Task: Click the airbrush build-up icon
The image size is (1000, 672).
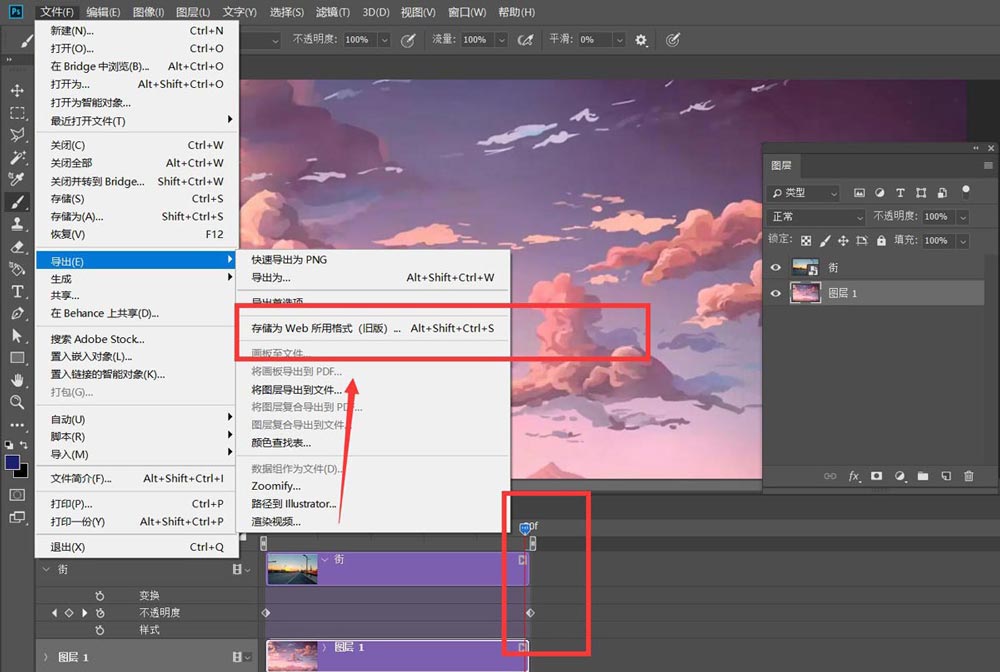Action: click(525, 40)
